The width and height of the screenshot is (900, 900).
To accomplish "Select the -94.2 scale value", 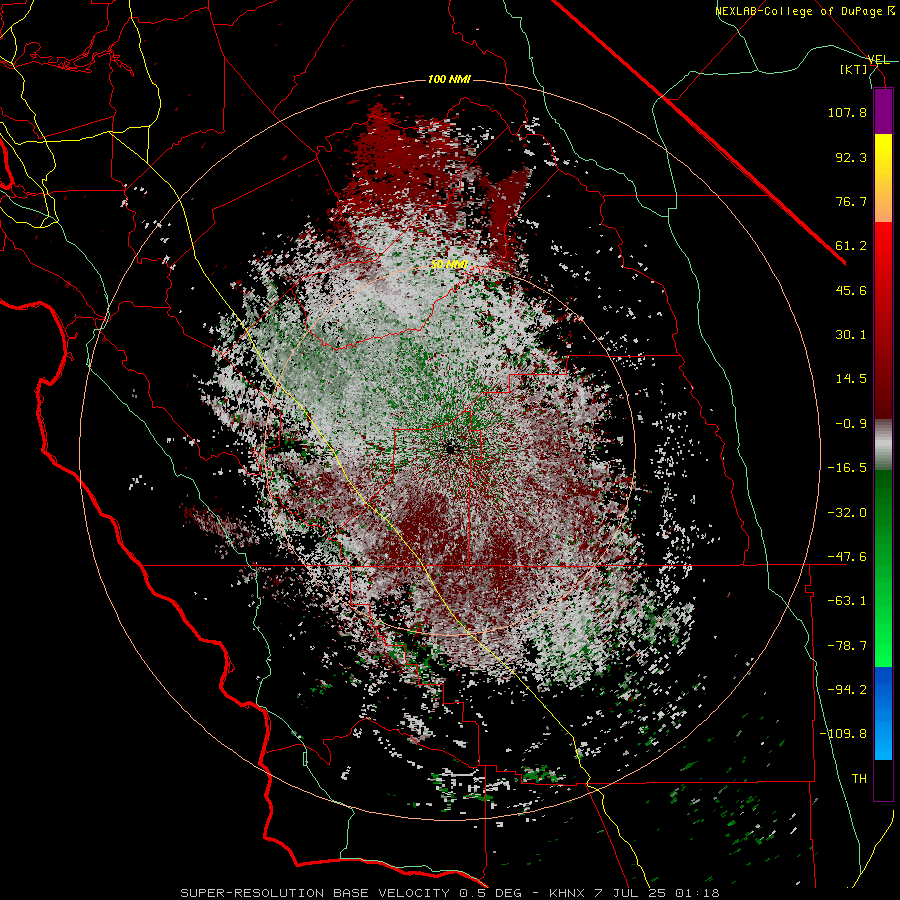I will click(x=847, y=690).
